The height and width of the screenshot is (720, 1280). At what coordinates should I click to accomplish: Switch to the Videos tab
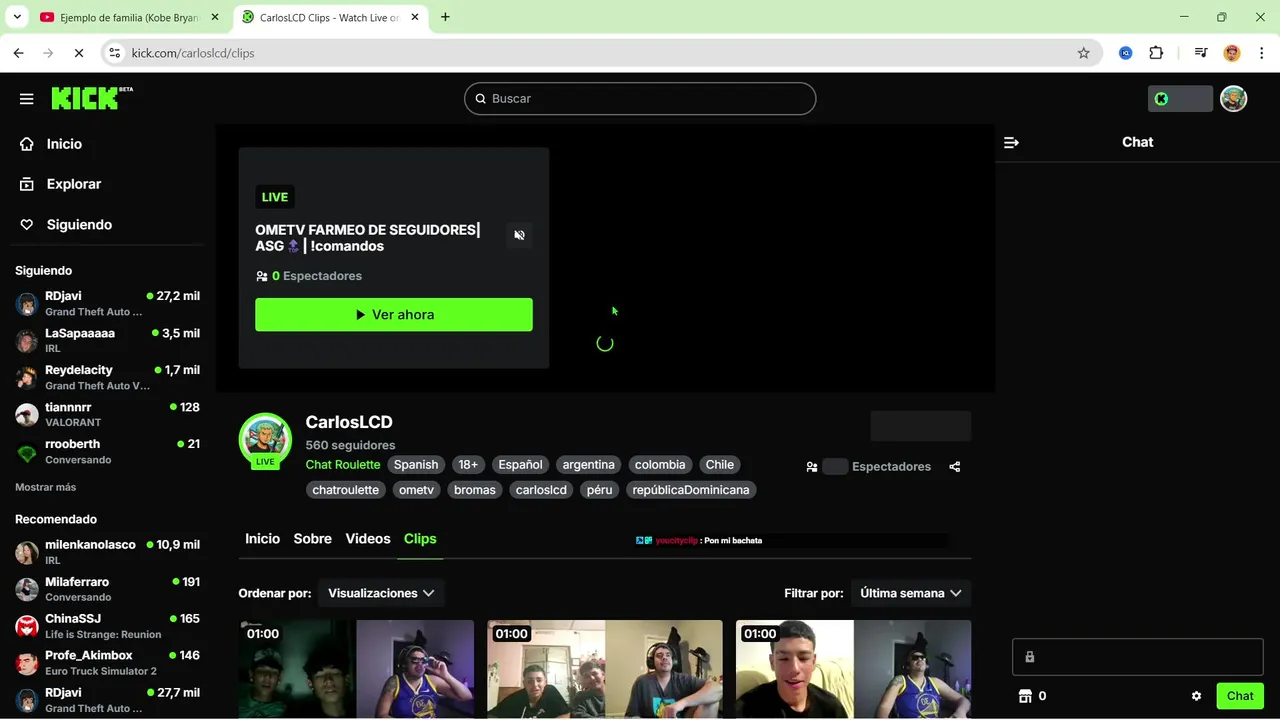click(x=368, y=539)
